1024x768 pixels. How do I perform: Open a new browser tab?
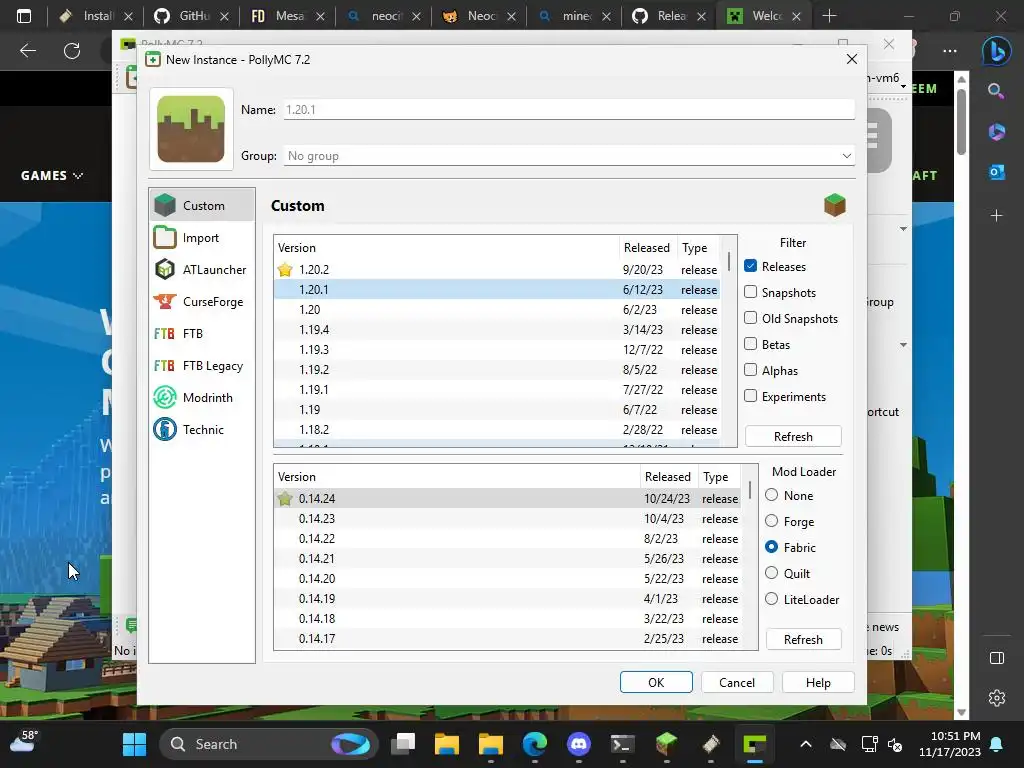click(x=829, y=16)
